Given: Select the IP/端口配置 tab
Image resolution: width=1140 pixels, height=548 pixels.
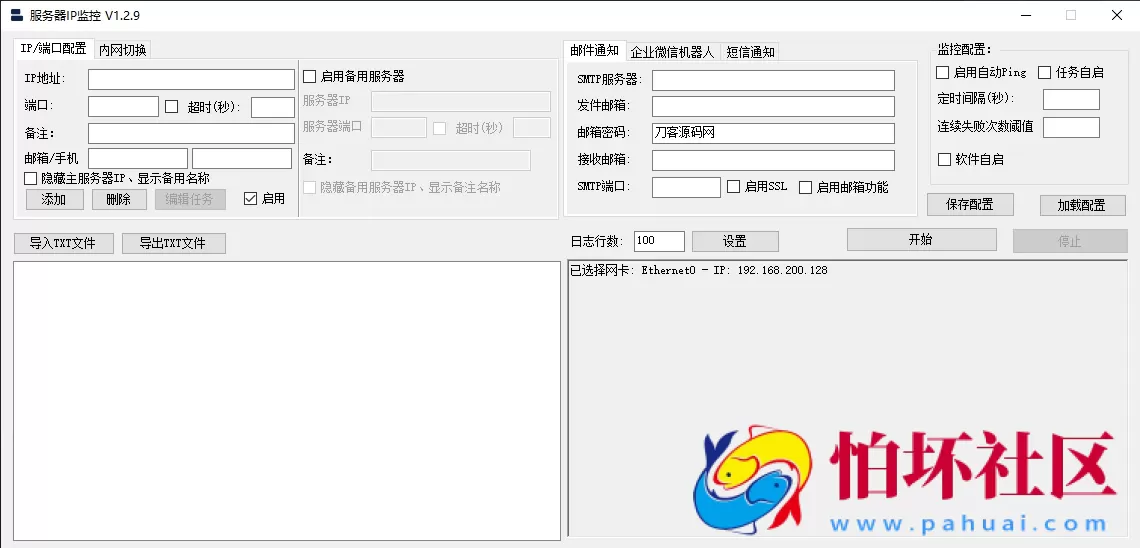Looking at the screenshot, I should 53,49.
